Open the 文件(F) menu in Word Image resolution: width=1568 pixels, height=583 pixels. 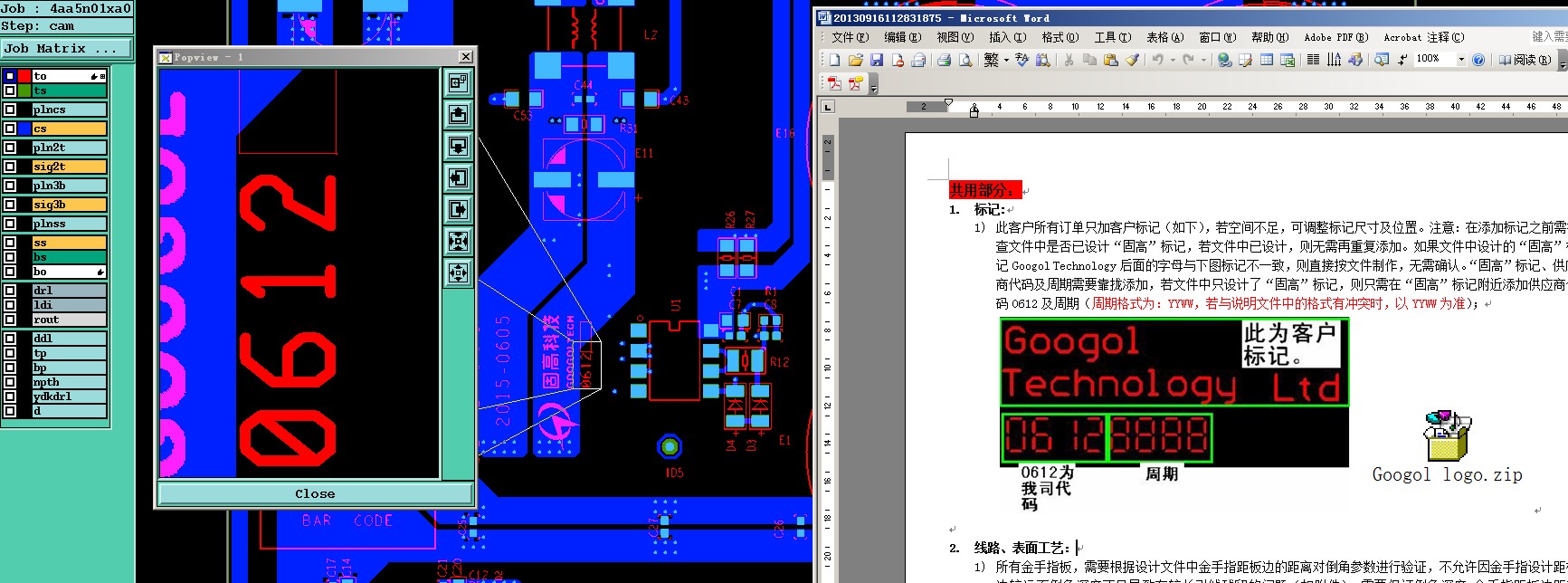pyautogui.click(x=850, y=37)
